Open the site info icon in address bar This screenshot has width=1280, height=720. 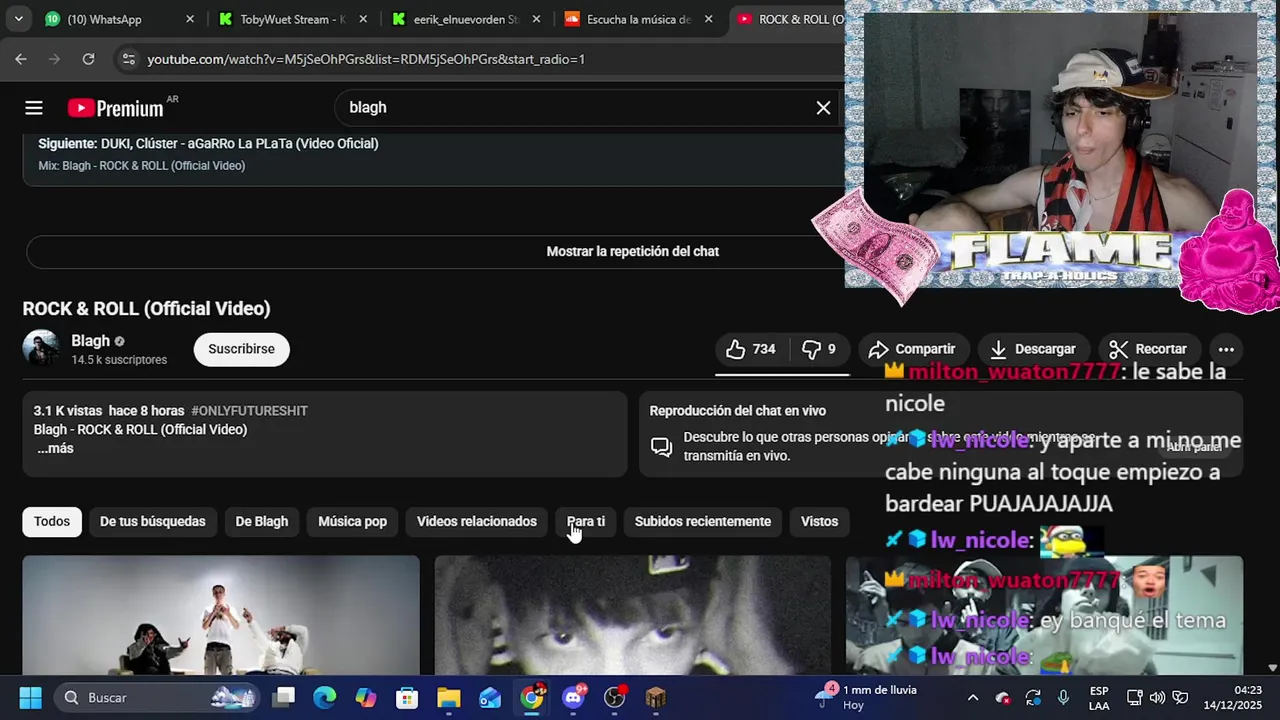pyautogui.click(x=128, y=59)
